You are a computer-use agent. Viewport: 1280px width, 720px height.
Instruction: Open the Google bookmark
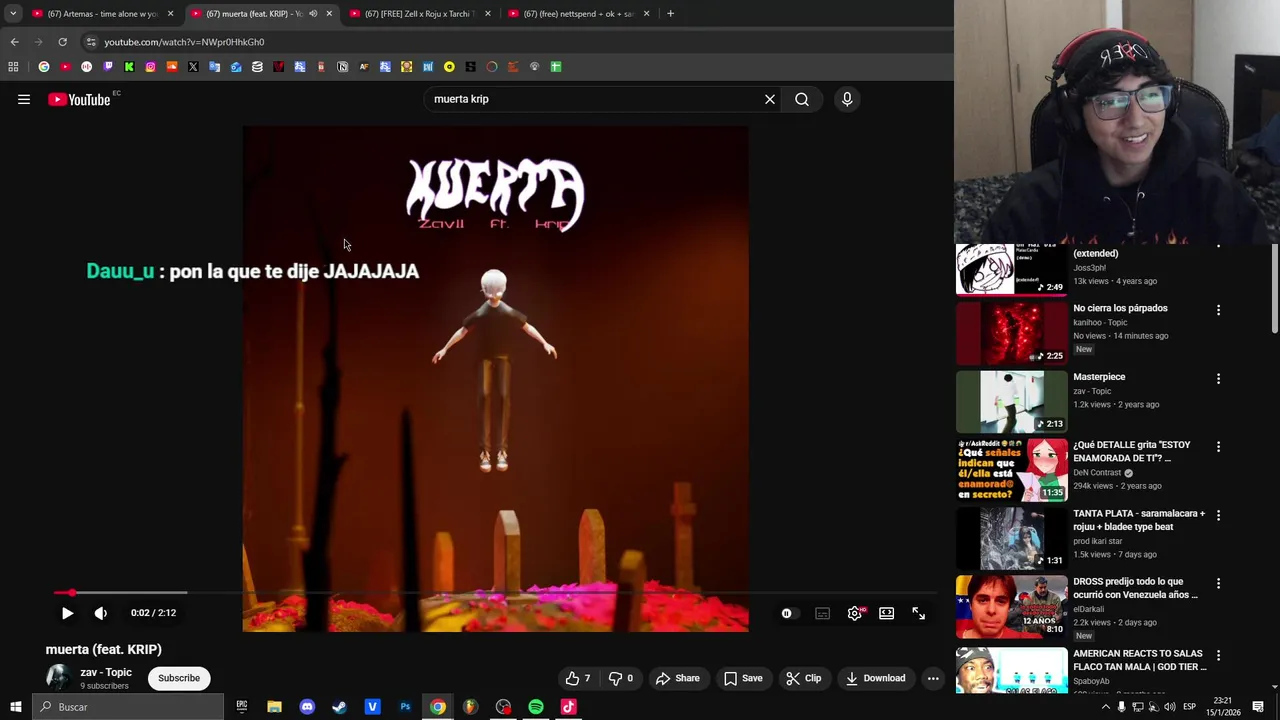[44, 67]
